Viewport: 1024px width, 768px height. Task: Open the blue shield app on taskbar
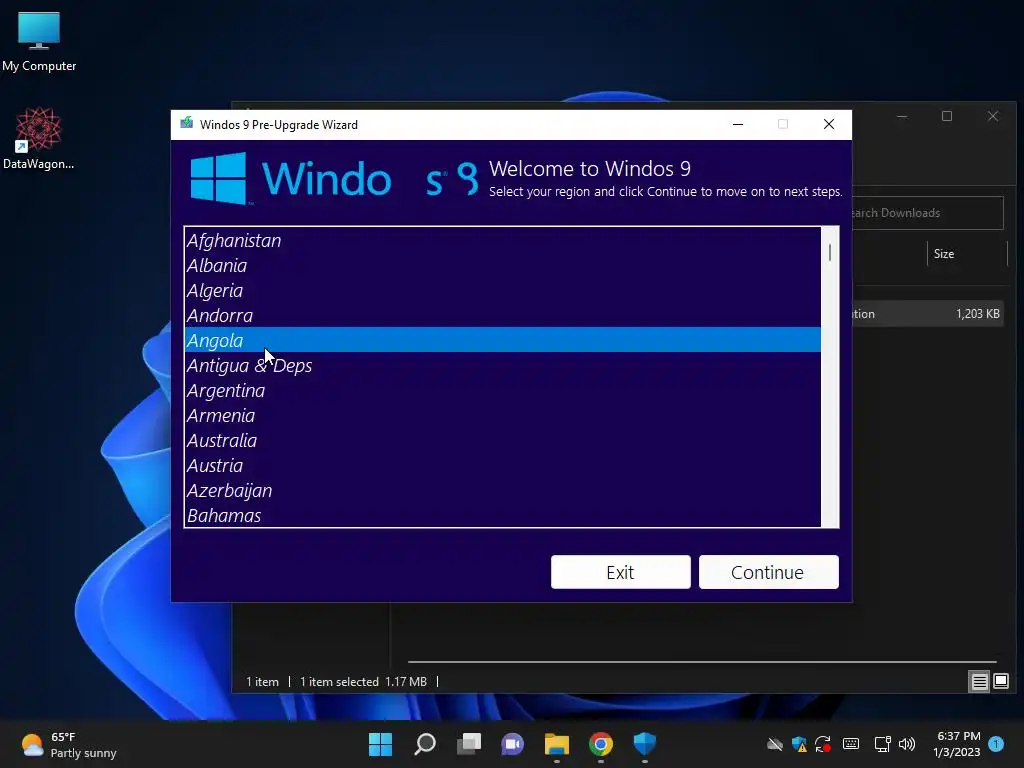point(645,744)
